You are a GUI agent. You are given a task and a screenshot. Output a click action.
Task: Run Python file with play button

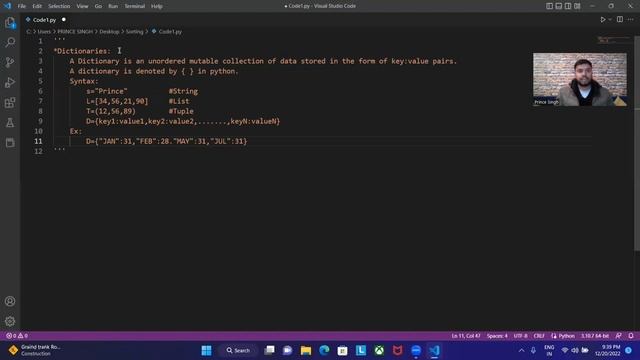tap(602, 20)
